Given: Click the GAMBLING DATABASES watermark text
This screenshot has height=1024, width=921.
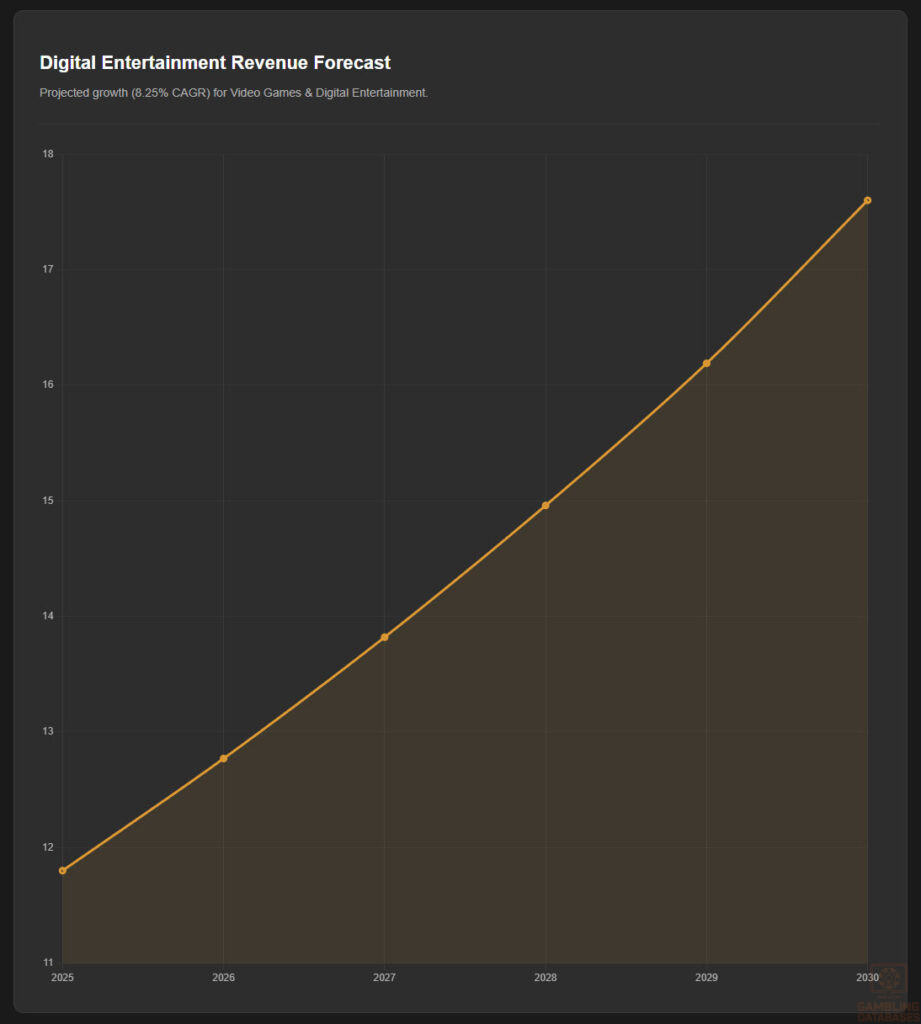Looking at the screenshot, I should pos(887,1011).
